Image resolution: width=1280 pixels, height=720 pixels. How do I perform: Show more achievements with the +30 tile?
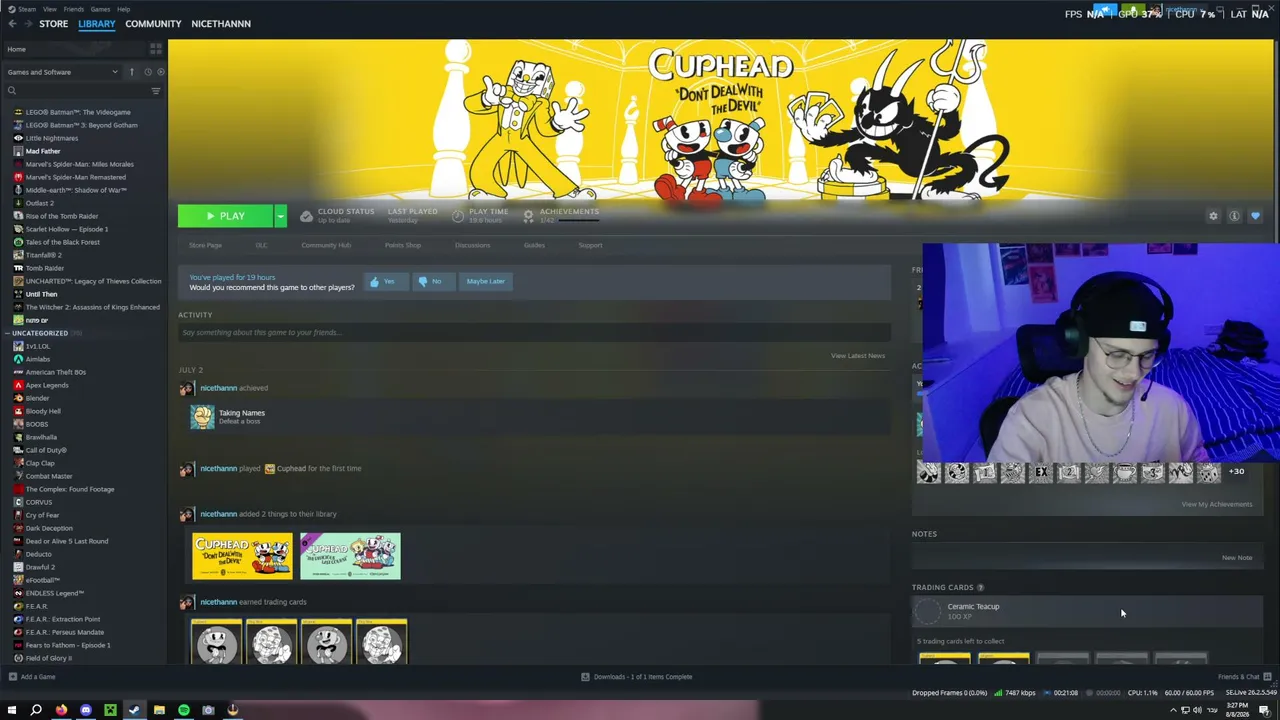(1236, 472)
